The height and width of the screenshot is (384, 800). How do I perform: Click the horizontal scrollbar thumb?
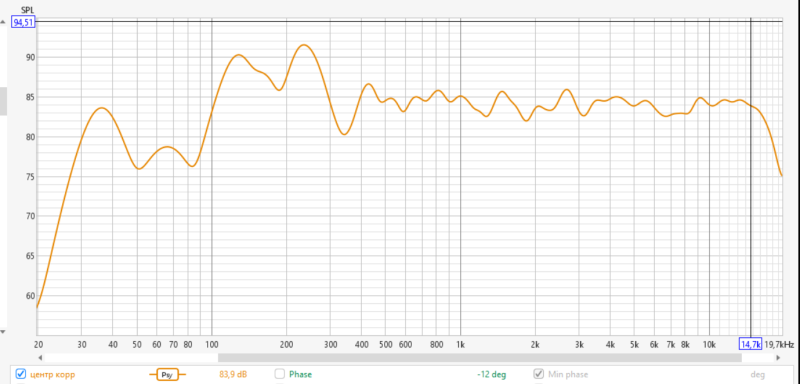480,358
